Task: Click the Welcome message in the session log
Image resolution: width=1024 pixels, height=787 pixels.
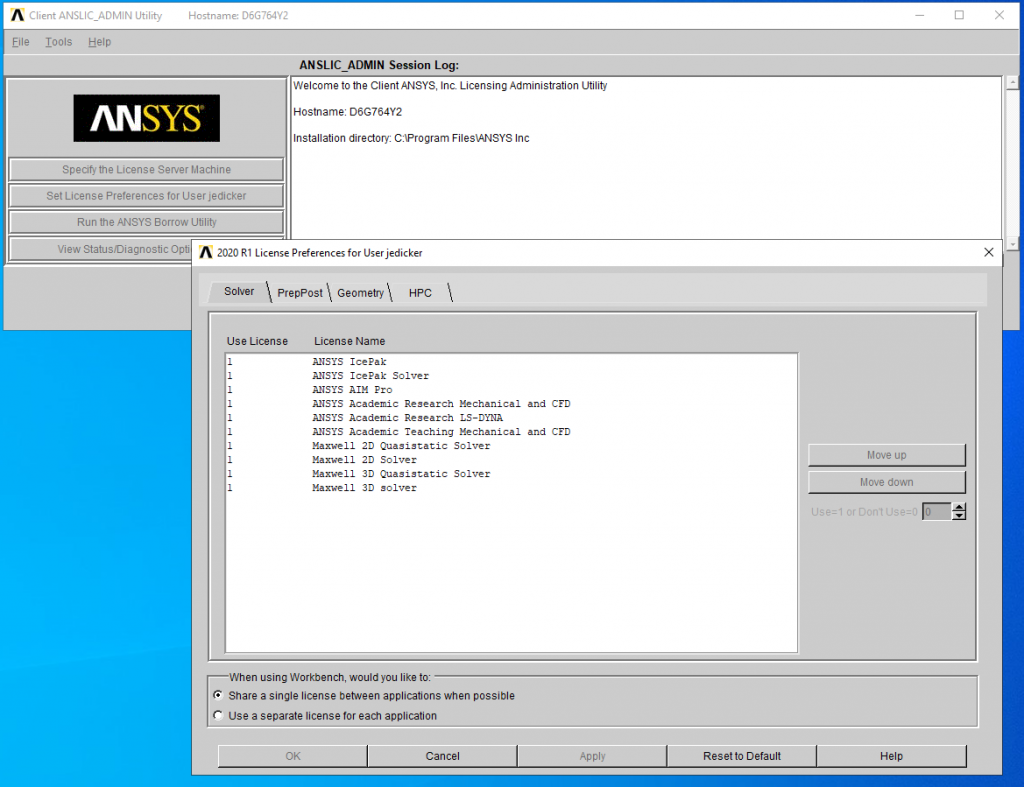Action: (x=450, y=86)
